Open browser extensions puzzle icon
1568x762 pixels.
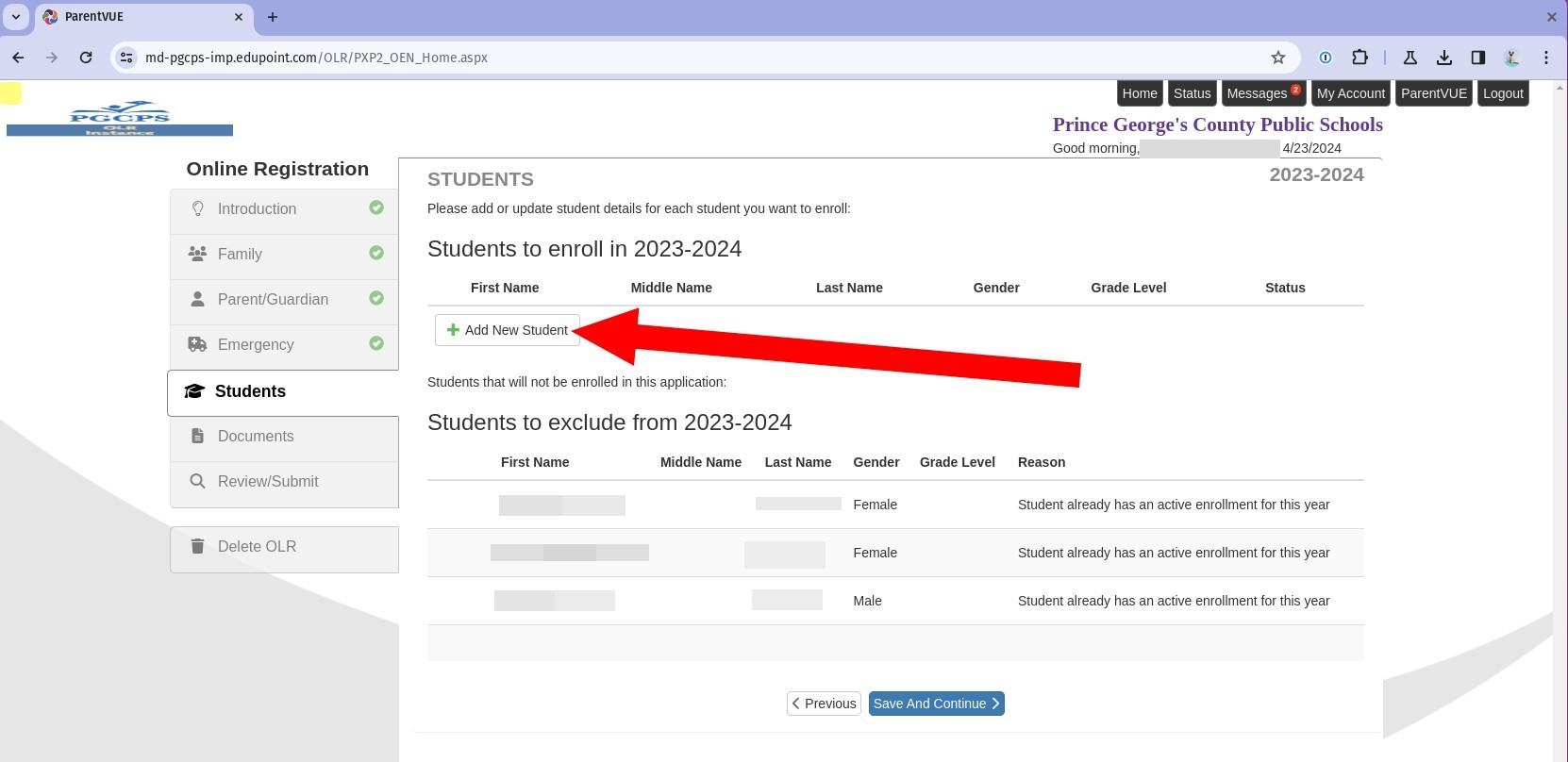point(1359,58)
